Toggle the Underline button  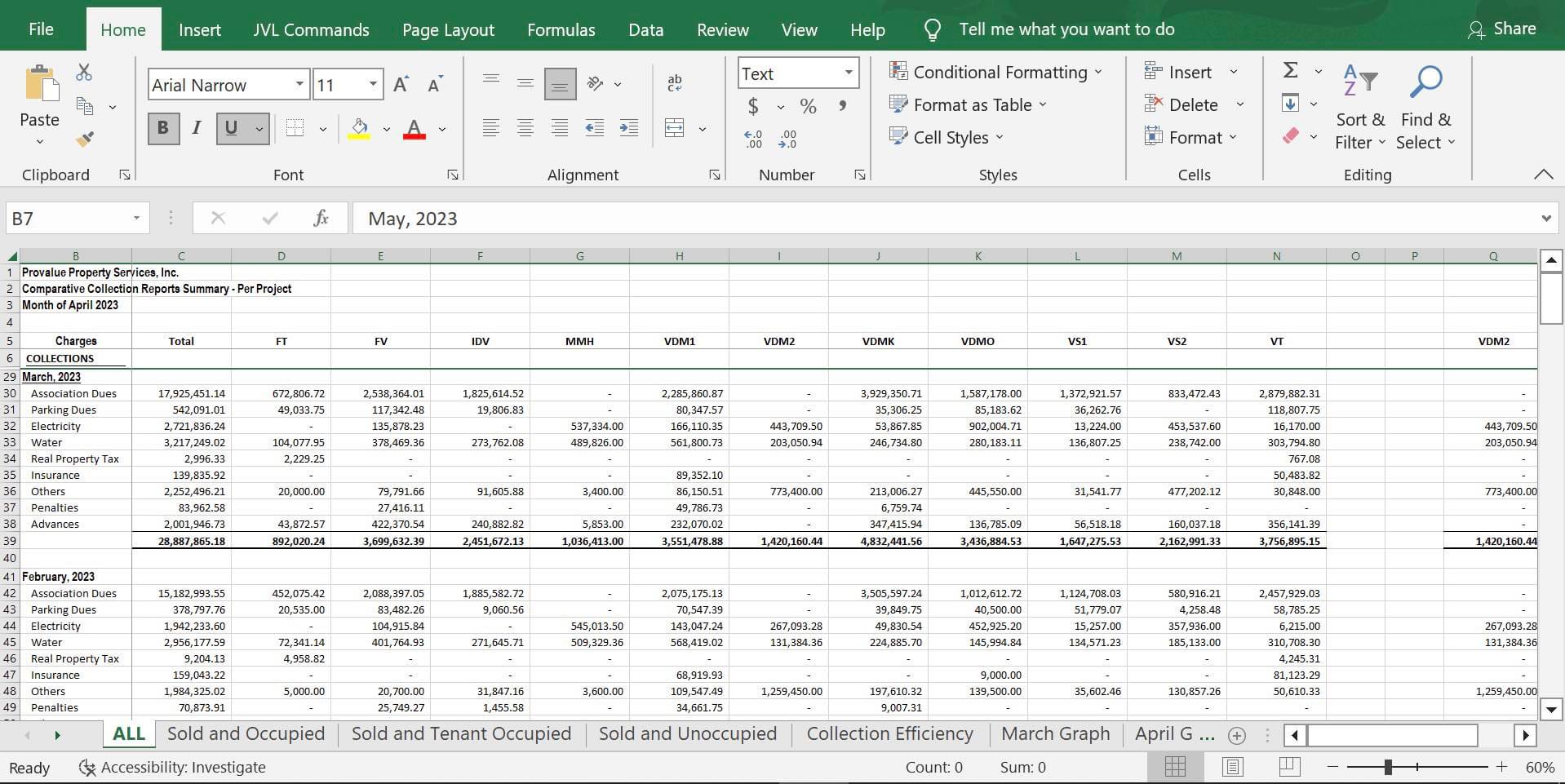coord(232,128)
